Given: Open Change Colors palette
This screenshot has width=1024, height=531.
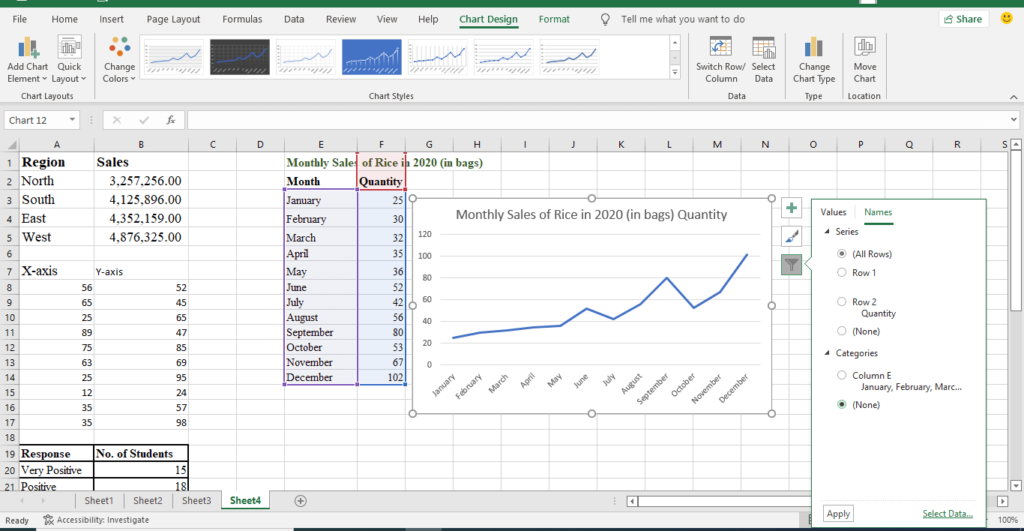Looking at the screenshot, I should 119,60.
